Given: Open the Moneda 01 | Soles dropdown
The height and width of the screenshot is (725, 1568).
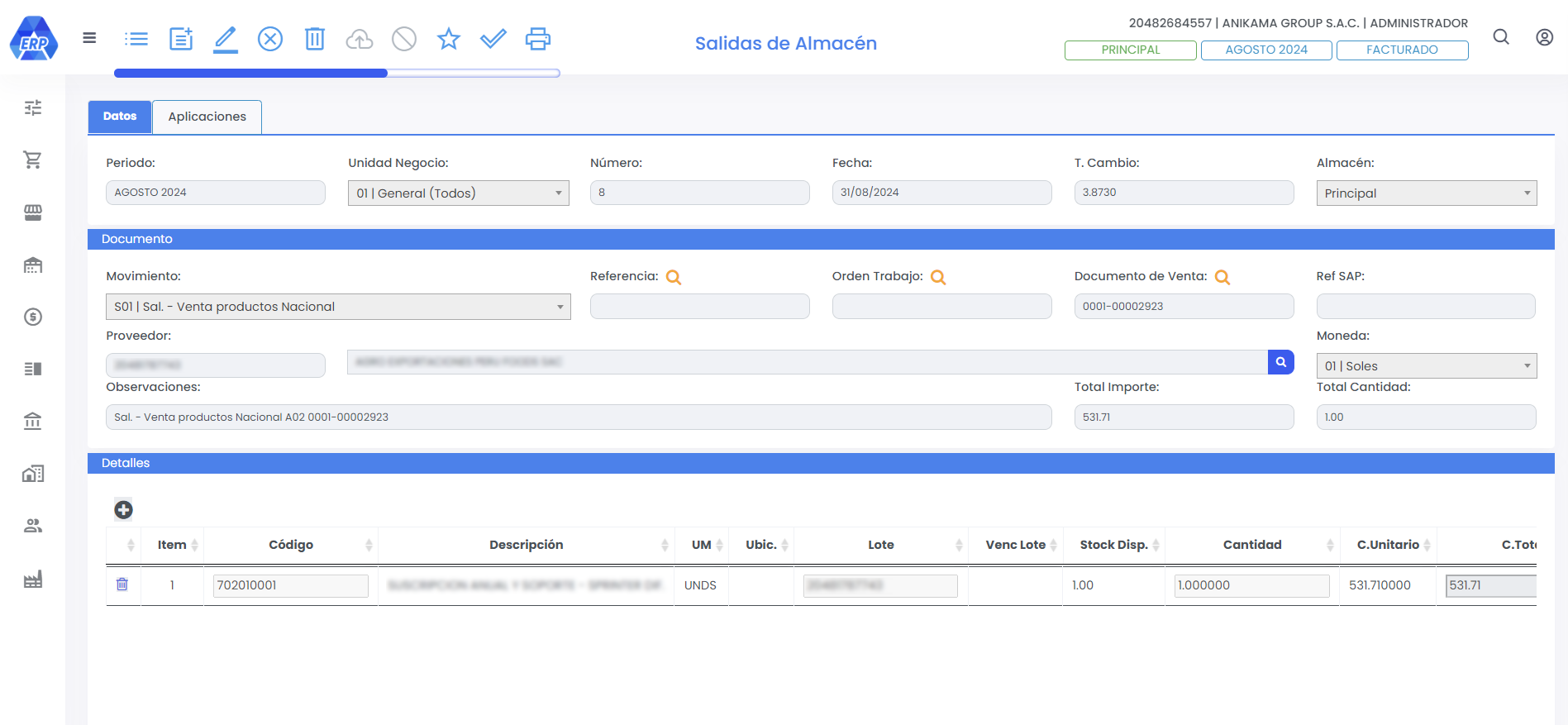Looking at the screenshot, I should click(x=1427, y=365).
